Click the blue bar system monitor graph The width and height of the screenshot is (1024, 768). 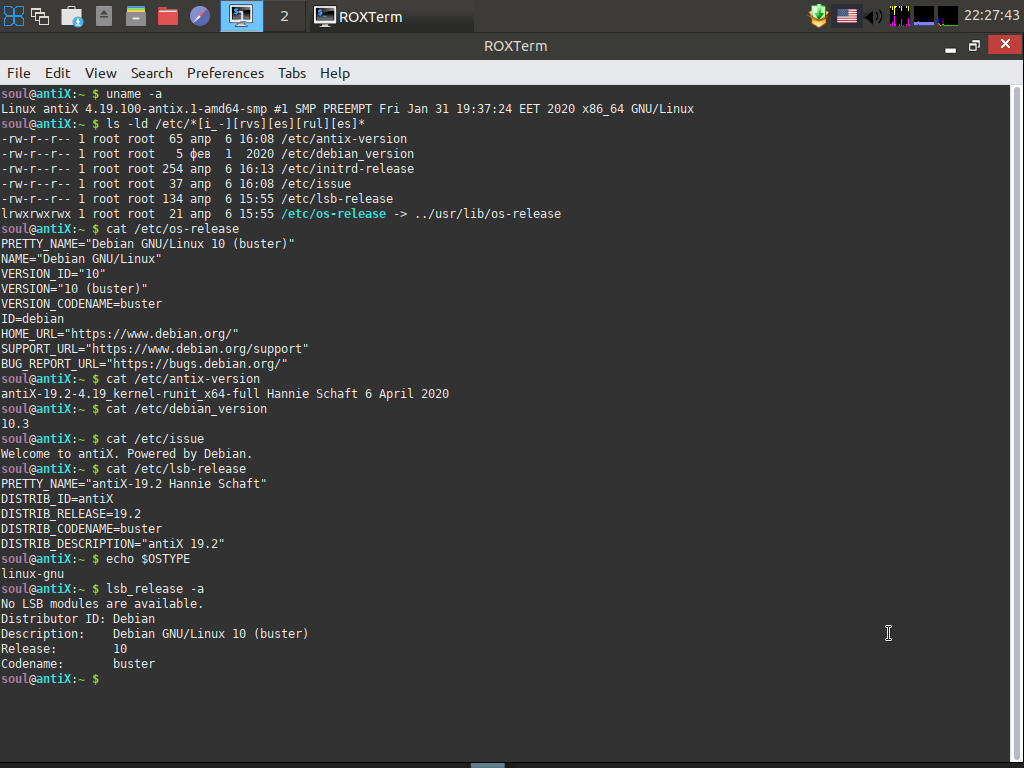[x=924, y=16]
